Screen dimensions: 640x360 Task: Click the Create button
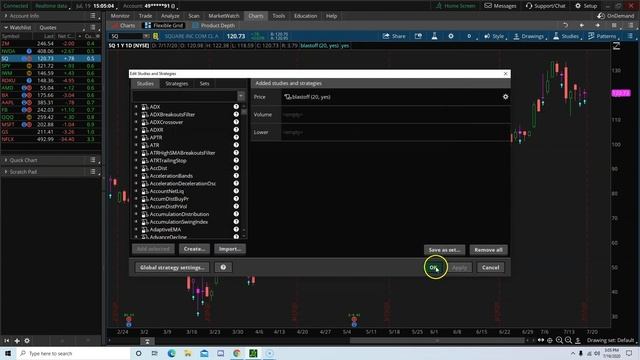[194, 249]
